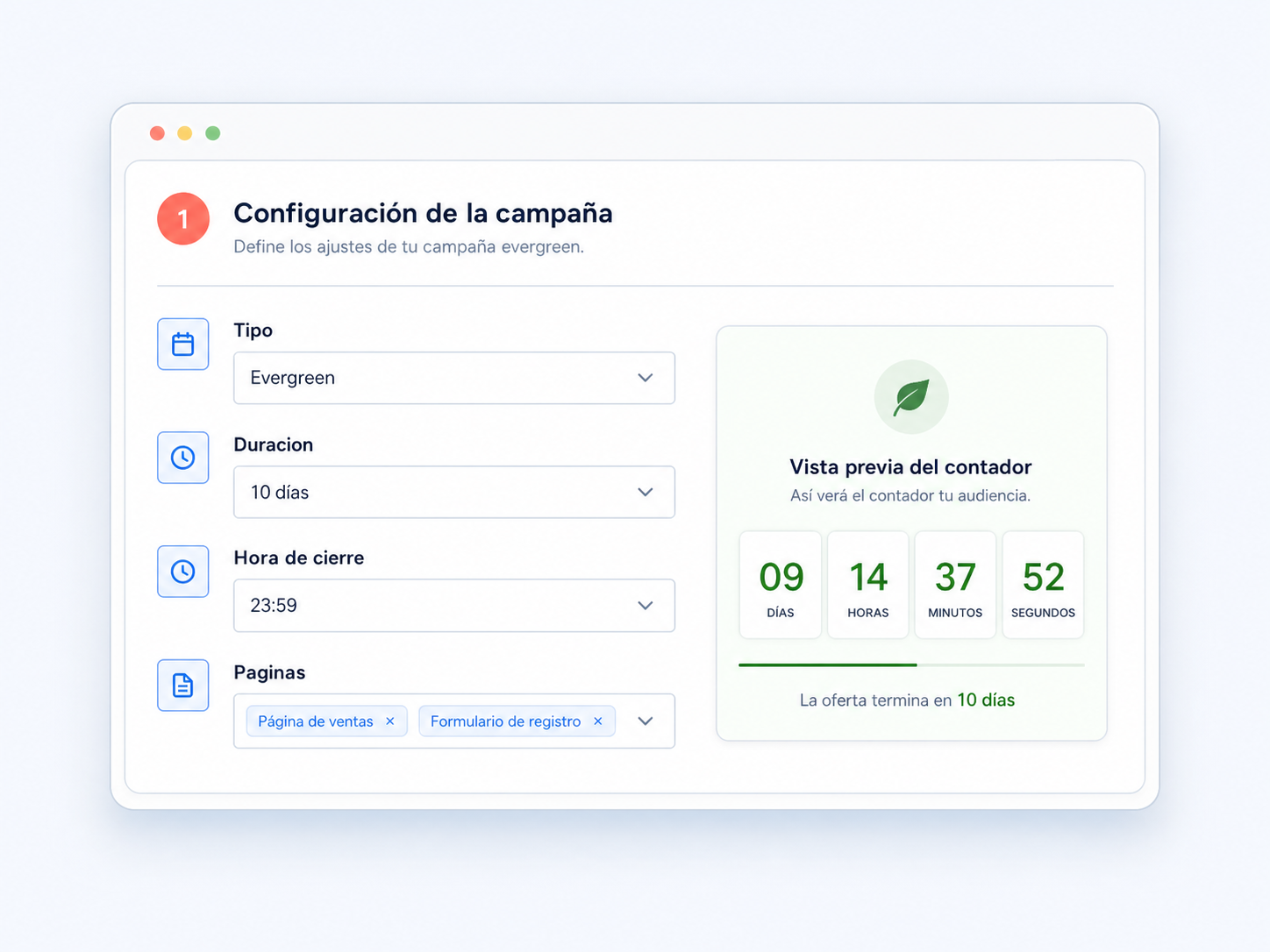1270x952 pixels.
Task: Open the Hora de cierre dropdown 23:59
Action: pyautogui.click(x=454, y=606)
